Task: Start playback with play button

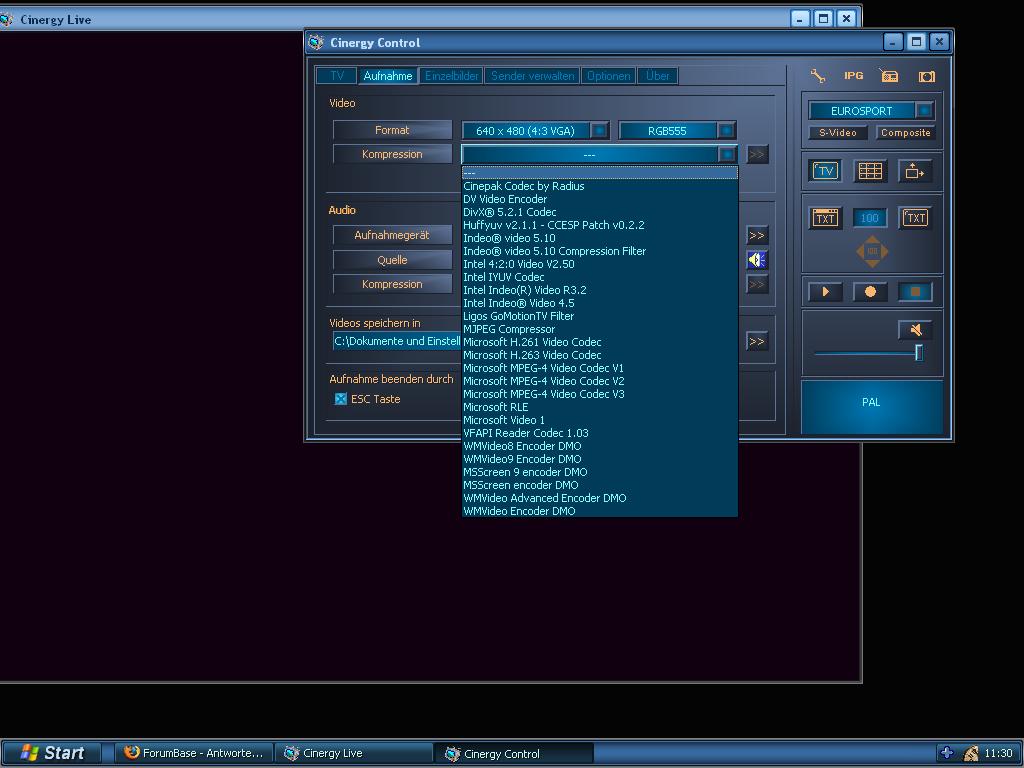Action: (x=825, y=291)
